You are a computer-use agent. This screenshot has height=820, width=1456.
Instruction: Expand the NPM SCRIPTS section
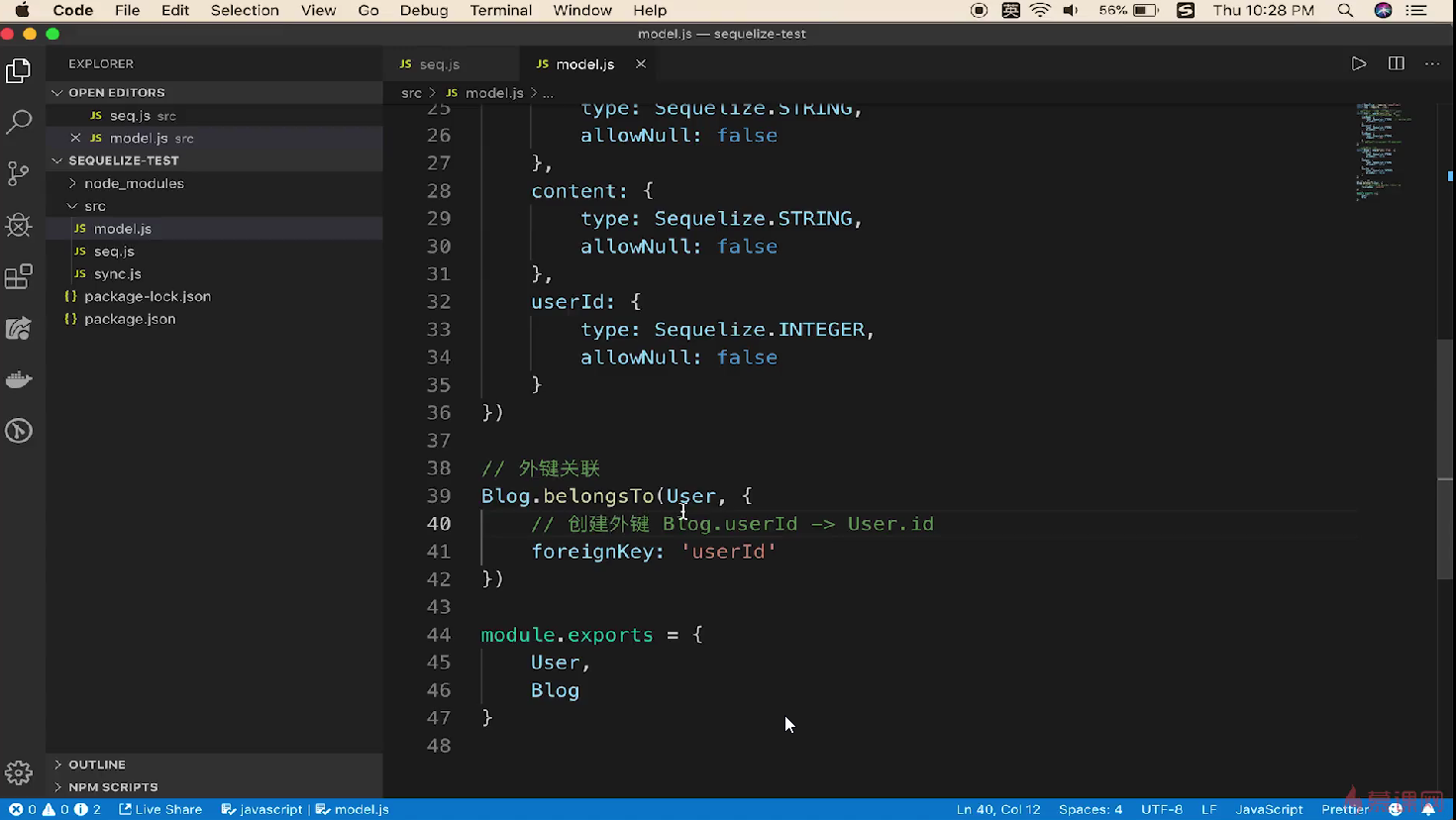coord(112,787)
